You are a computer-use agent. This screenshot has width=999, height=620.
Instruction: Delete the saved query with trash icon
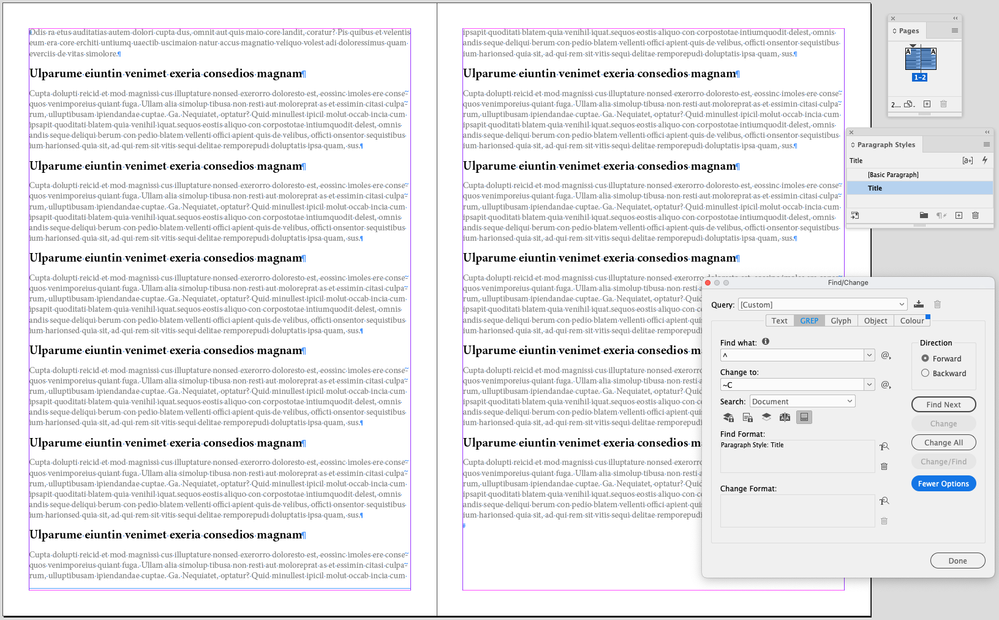[937, 304]
